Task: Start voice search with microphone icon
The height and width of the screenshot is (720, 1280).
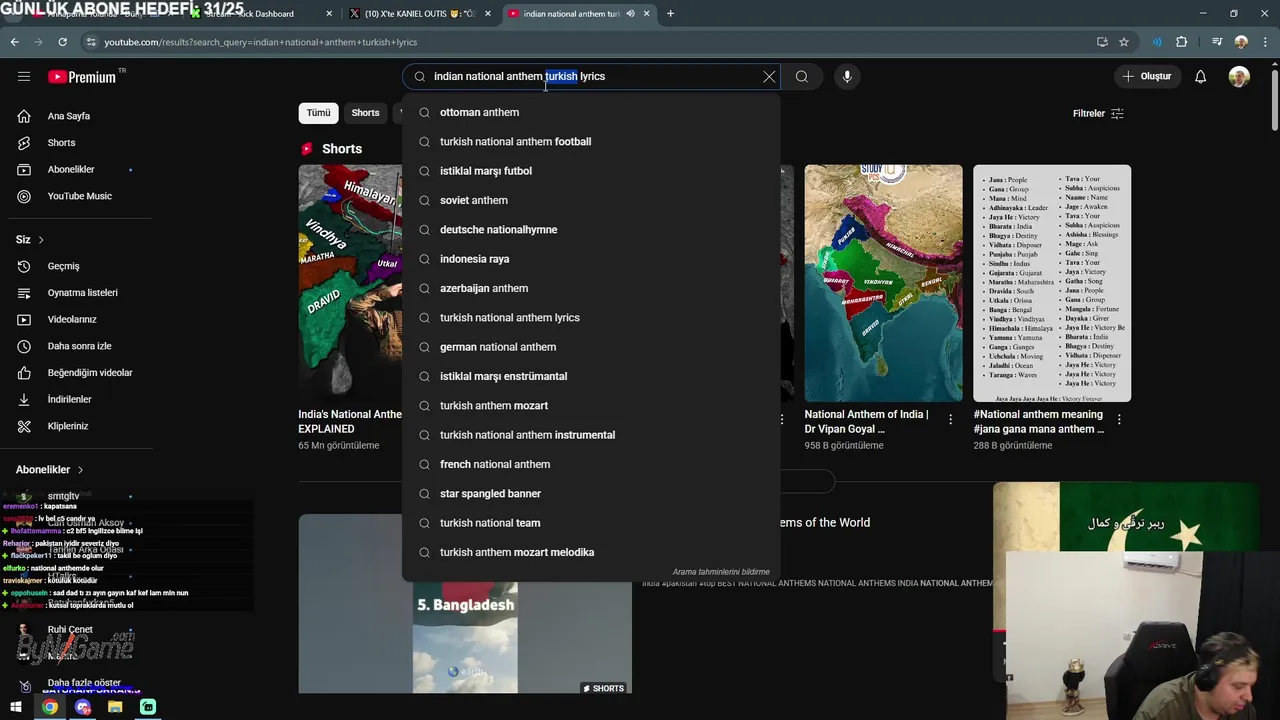Action: (847, 77)
